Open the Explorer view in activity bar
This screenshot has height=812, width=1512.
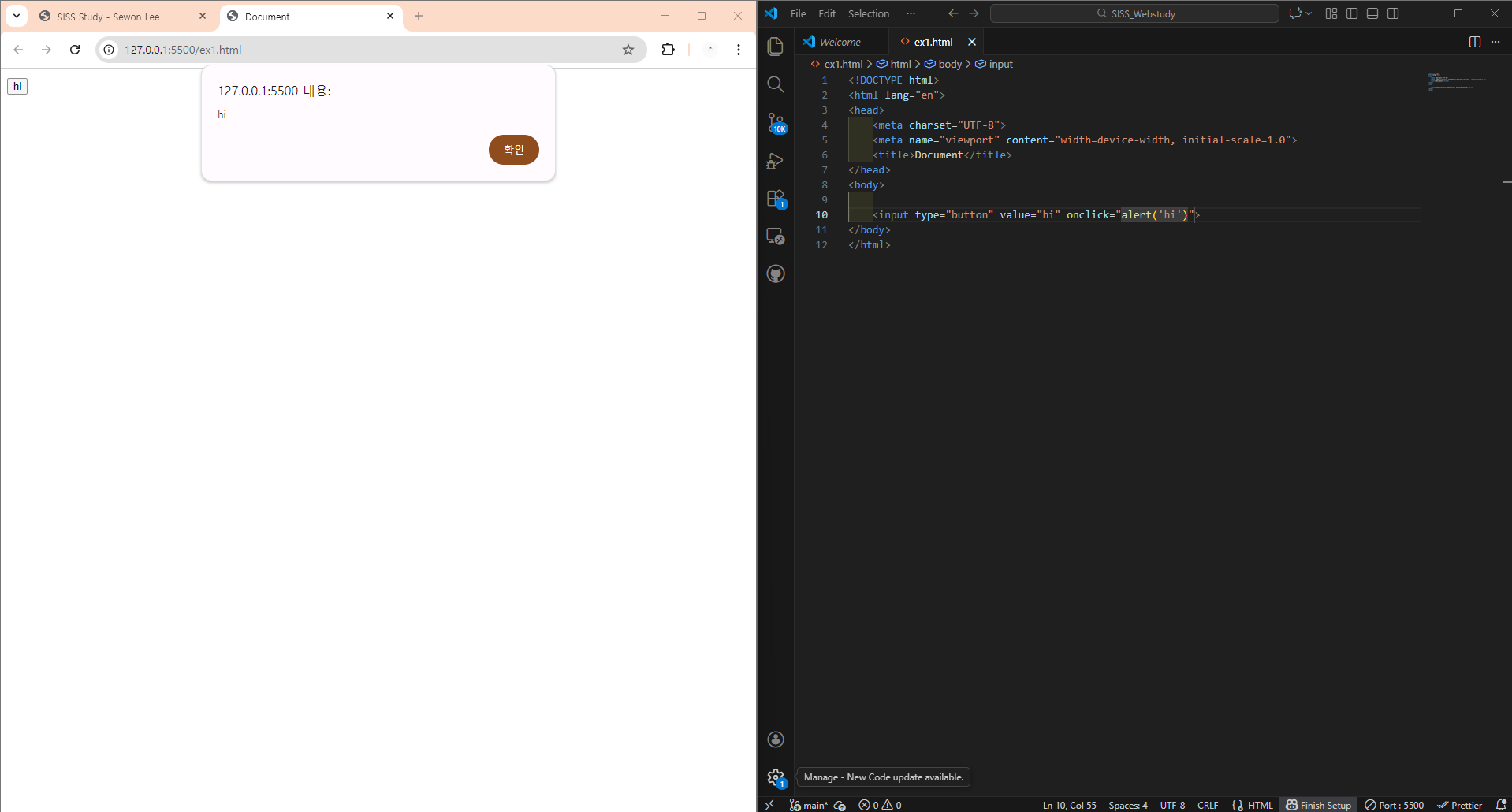(x=776, y=47)
